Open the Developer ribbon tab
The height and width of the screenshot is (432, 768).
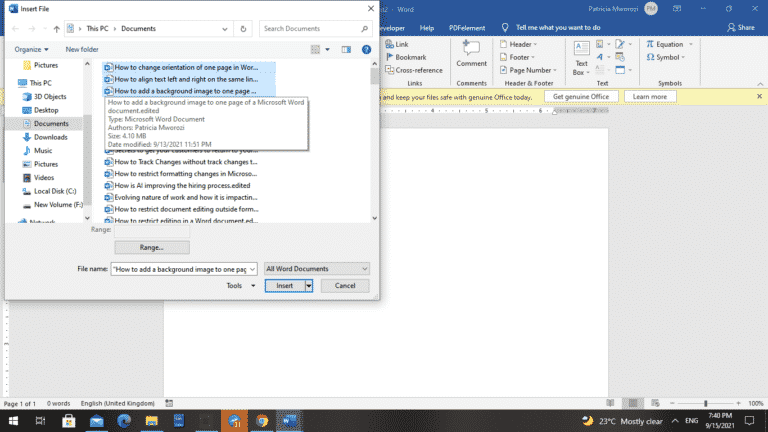click(392, 28)
